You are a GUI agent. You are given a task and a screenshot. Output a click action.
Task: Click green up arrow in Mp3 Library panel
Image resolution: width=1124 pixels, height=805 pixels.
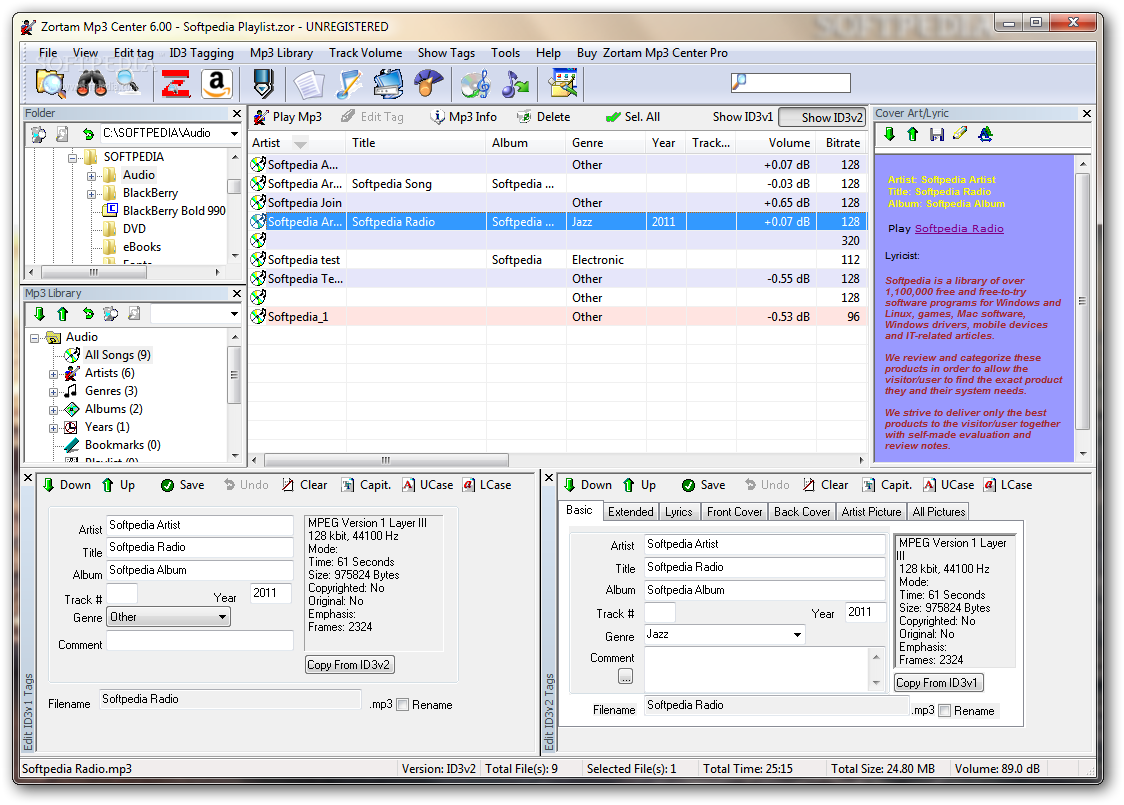62,313
